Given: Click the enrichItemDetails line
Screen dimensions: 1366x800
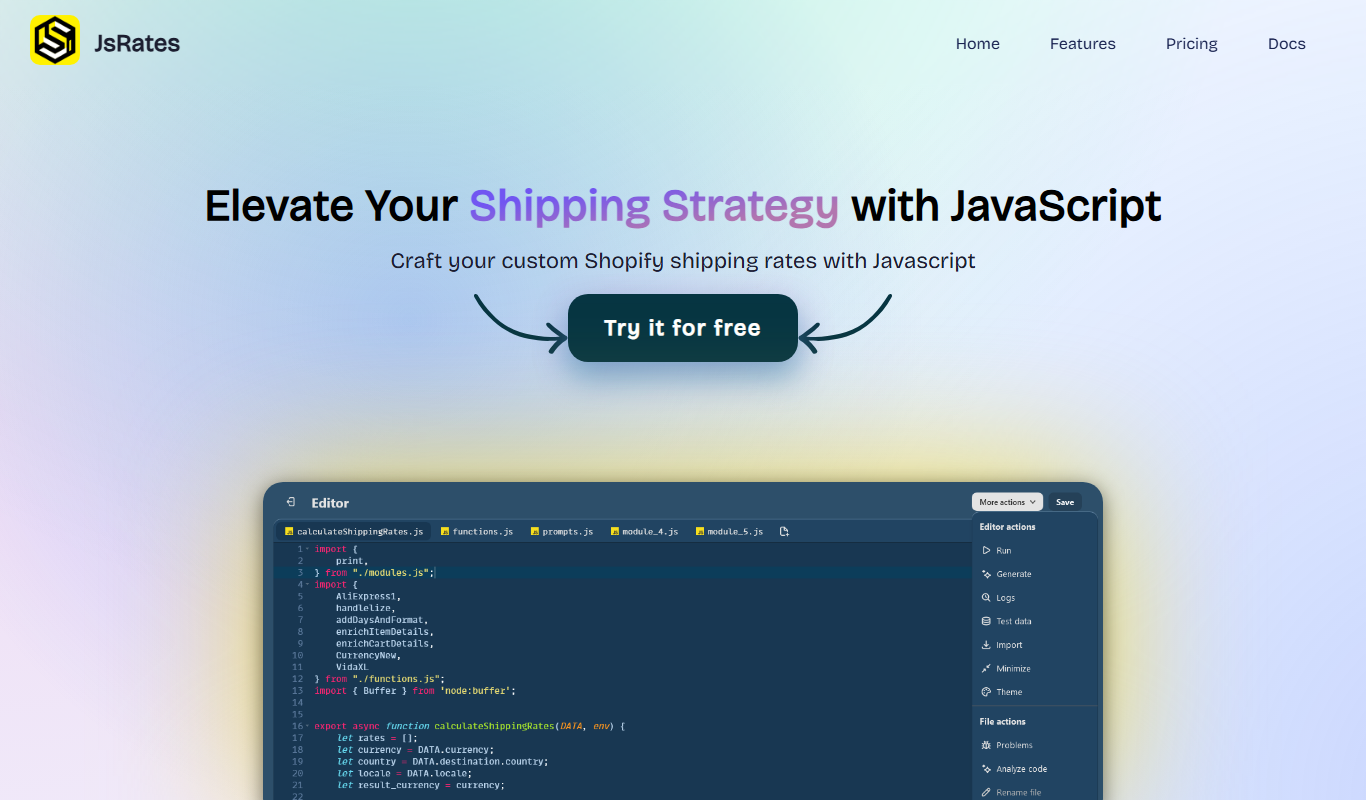Looking at the screenshot, I should click(385, 632).
